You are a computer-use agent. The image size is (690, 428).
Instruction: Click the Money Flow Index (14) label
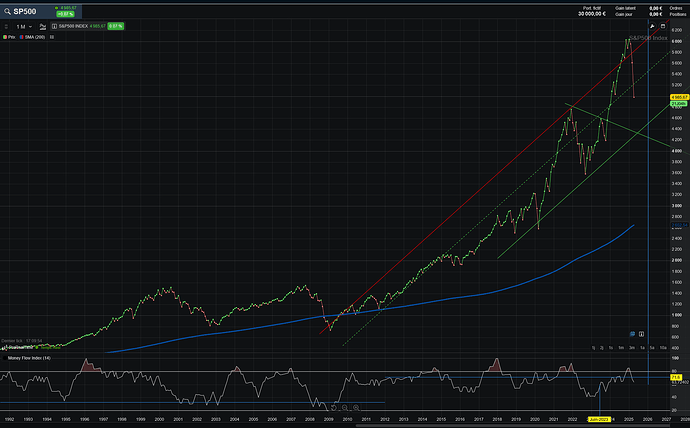click(x=29, y=358)
